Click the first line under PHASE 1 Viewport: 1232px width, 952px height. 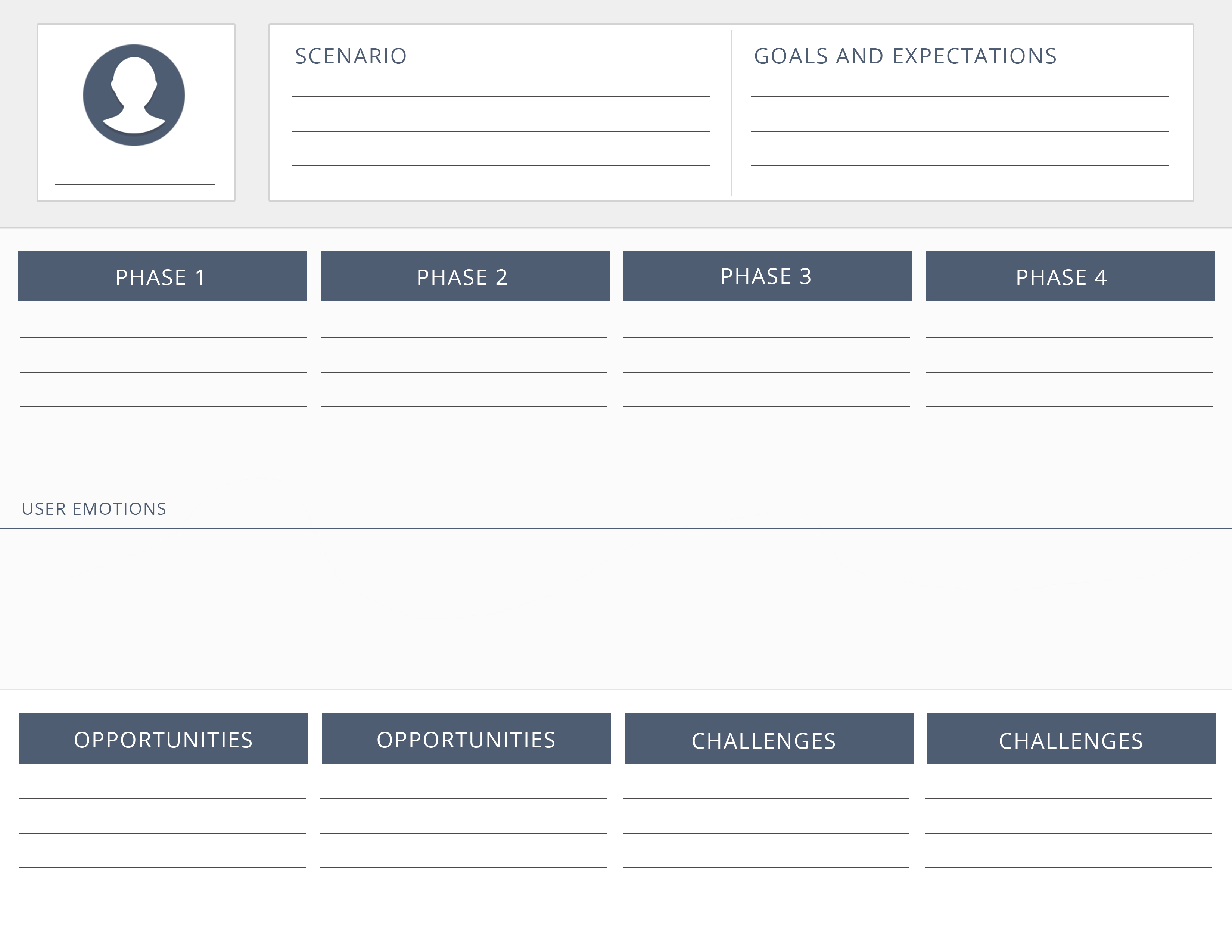click(162, 337)
